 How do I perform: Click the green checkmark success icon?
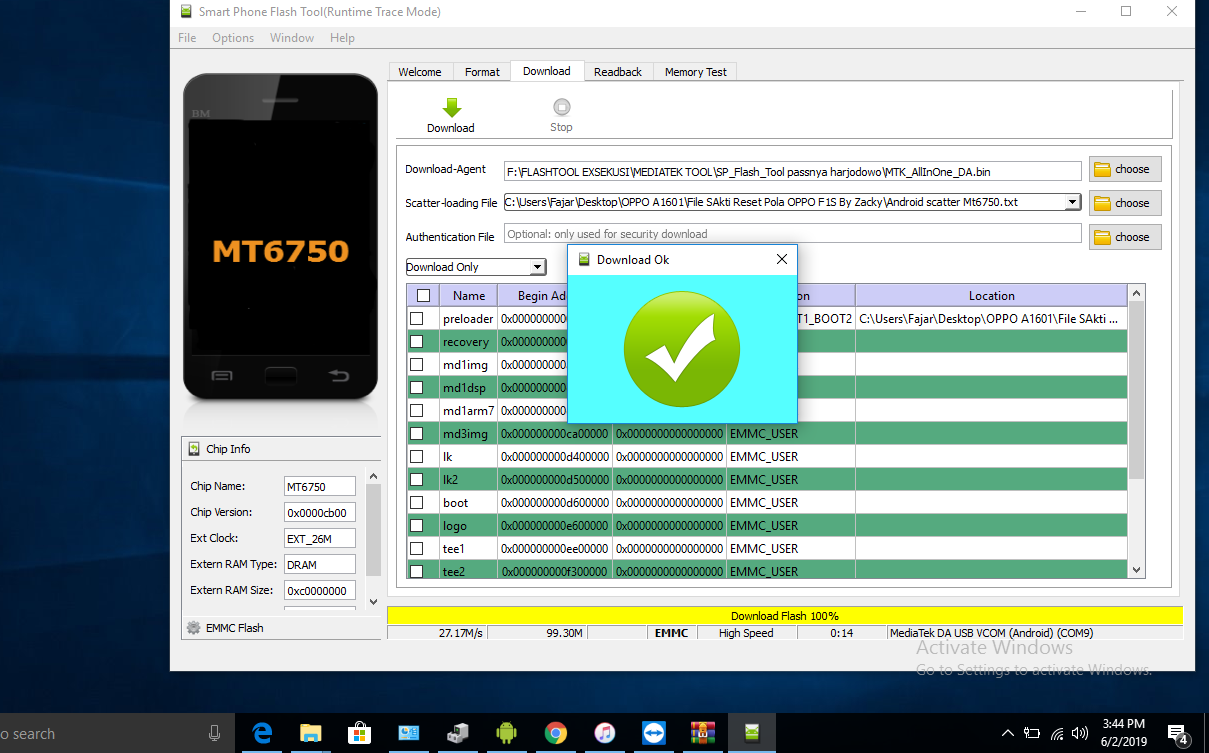pyautogui.click(x=682, y=350)
